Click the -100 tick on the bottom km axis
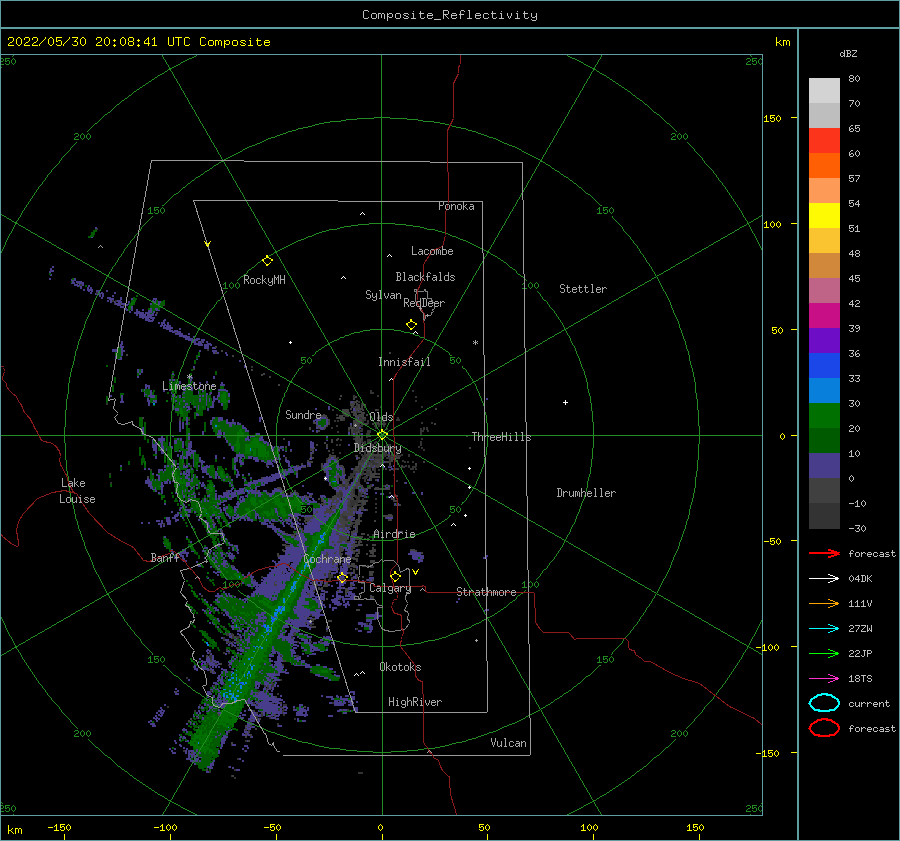 pos(165,828)
